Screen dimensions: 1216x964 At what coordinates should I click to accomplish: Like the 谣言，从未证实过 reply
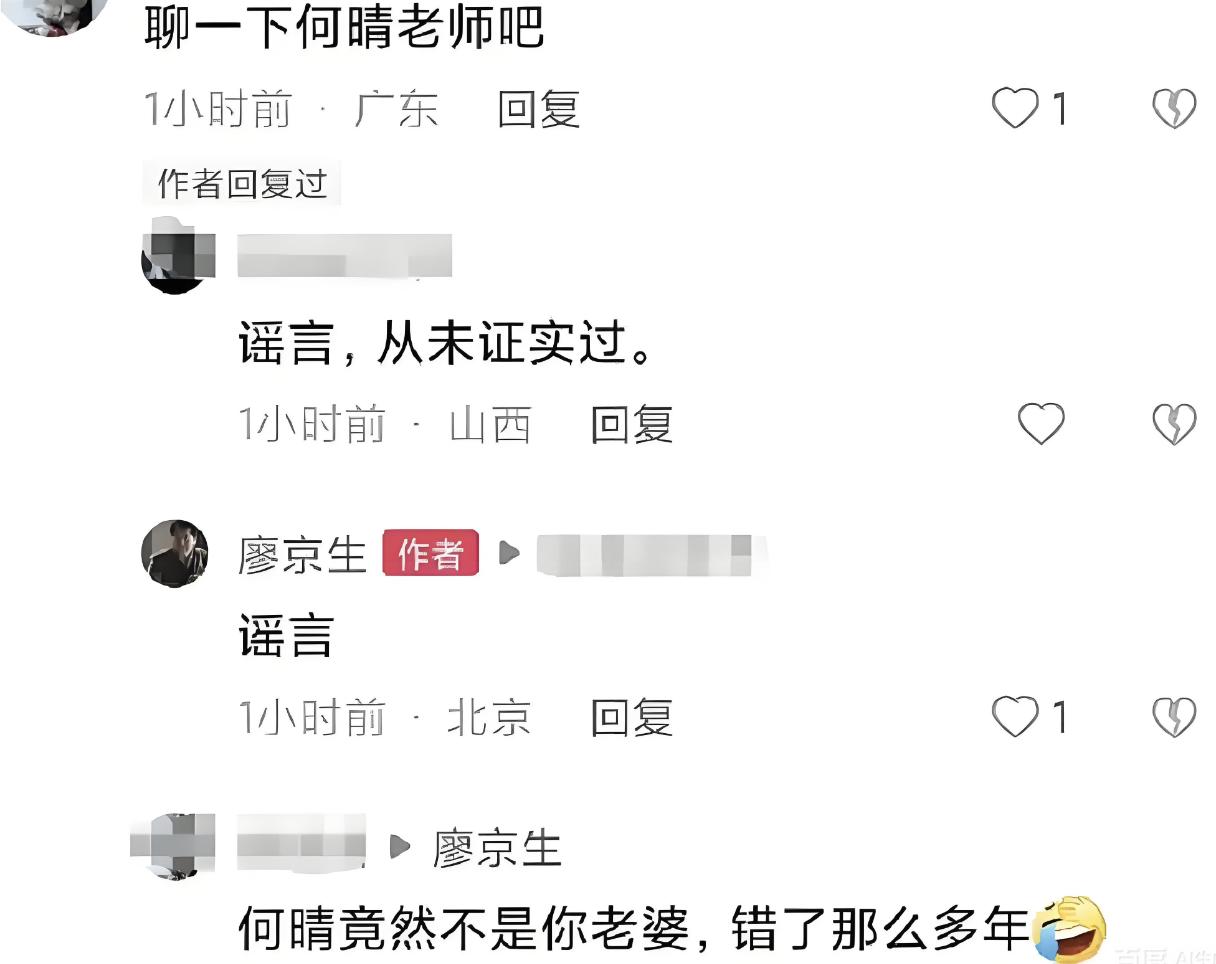point(1041,424)
